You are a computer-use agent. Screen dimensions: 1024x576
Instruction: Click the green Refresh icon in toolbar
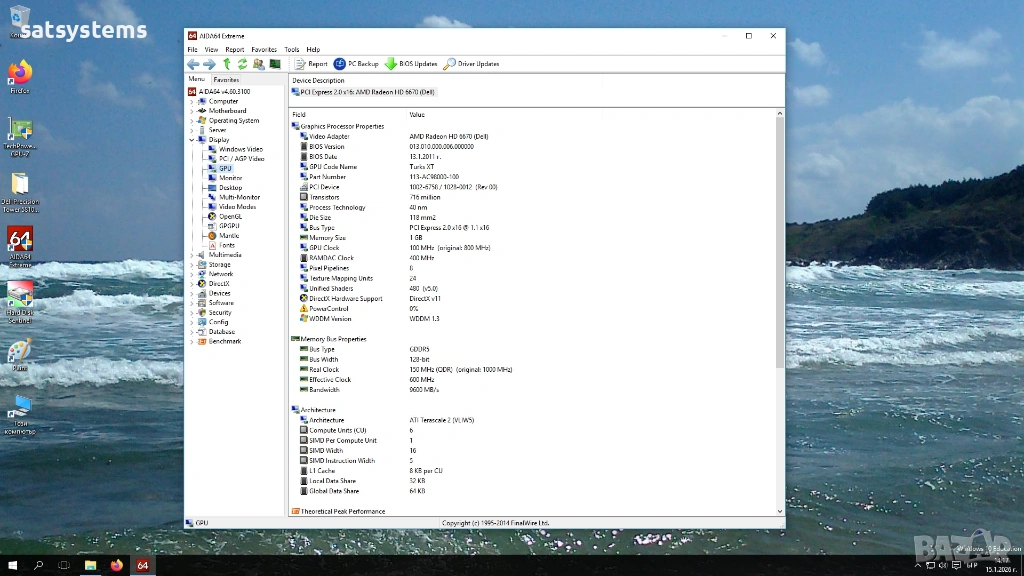pos(242,64)
